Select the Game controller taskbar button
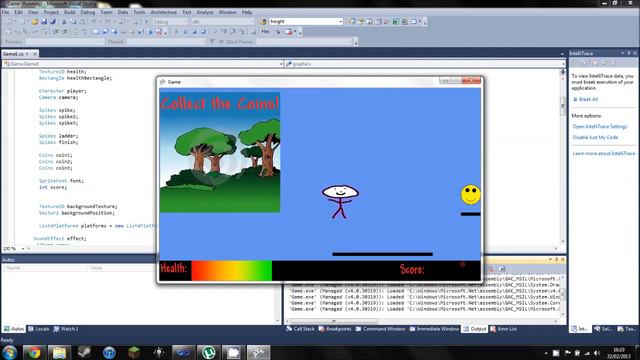The width and height of the screenshot is (640, 360). tap(258, 352)
